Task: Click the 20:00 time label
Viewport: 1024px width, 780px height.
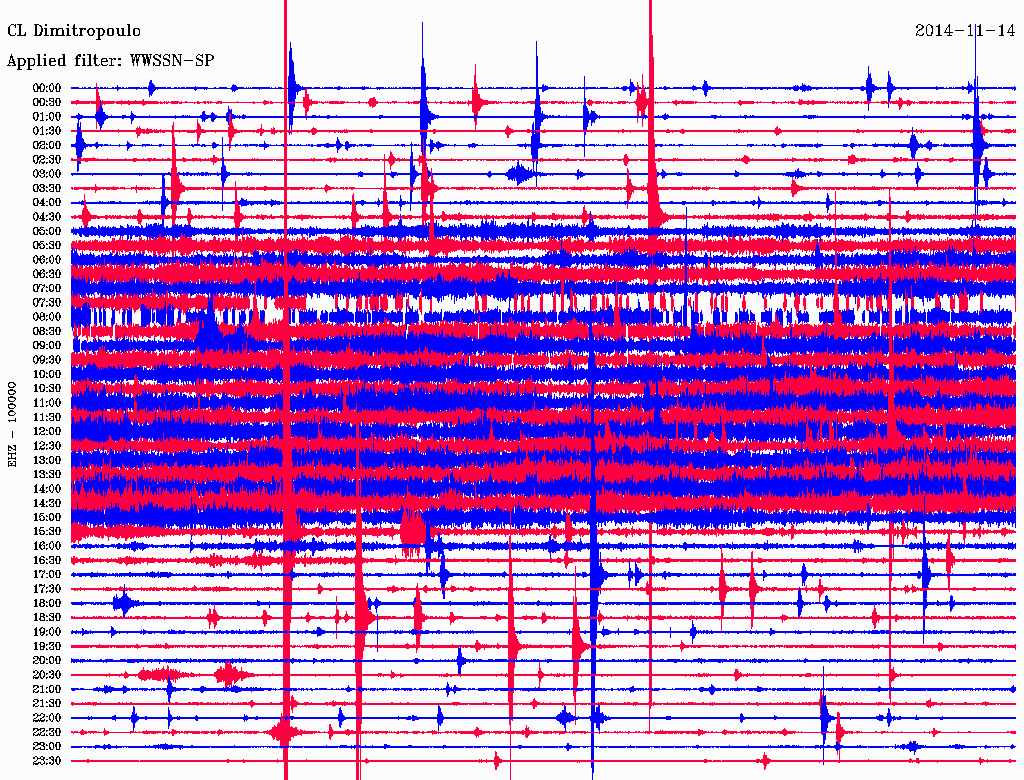Action: coord(47,661)
